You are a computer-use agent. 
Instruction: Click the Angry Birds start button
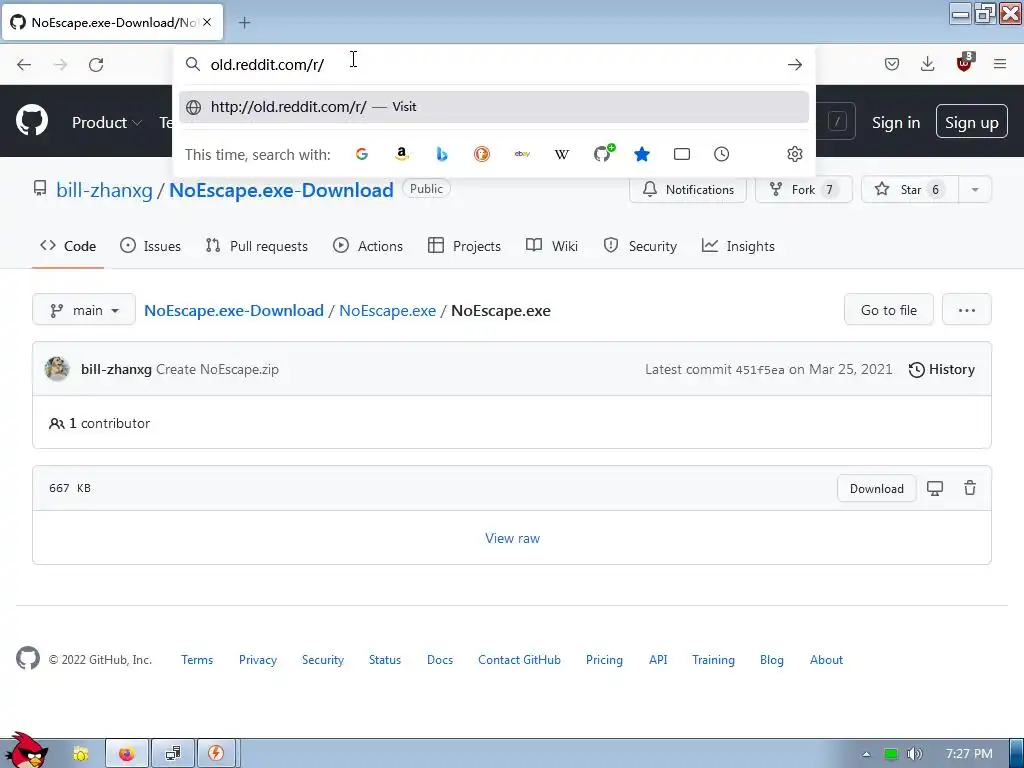pos(26,751)
